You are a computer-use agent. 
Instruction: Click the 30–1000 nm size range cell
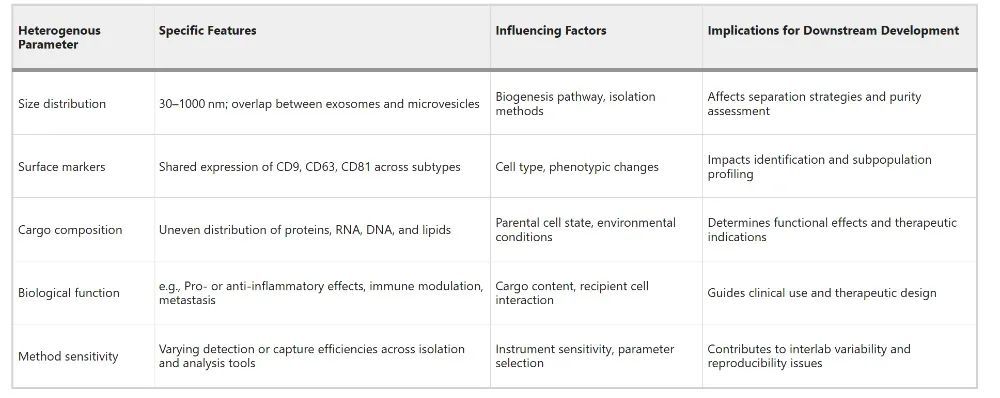click(x=319, y=104)
